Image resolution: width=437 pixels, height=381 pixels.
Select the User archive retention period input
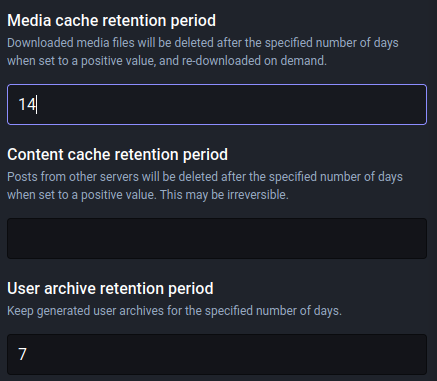pos(217,354)
